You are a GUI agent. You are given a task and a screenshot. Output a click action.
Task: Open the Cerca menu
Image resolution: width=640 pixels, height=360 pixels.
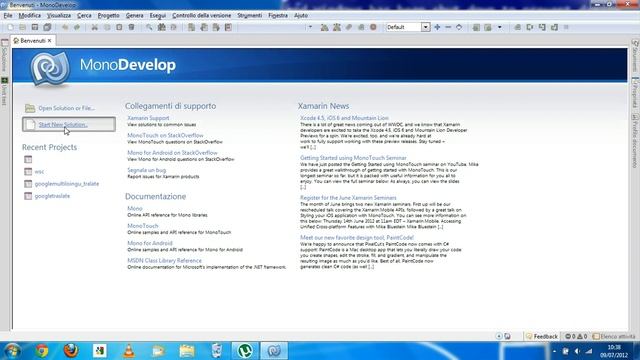pos(84,16)
